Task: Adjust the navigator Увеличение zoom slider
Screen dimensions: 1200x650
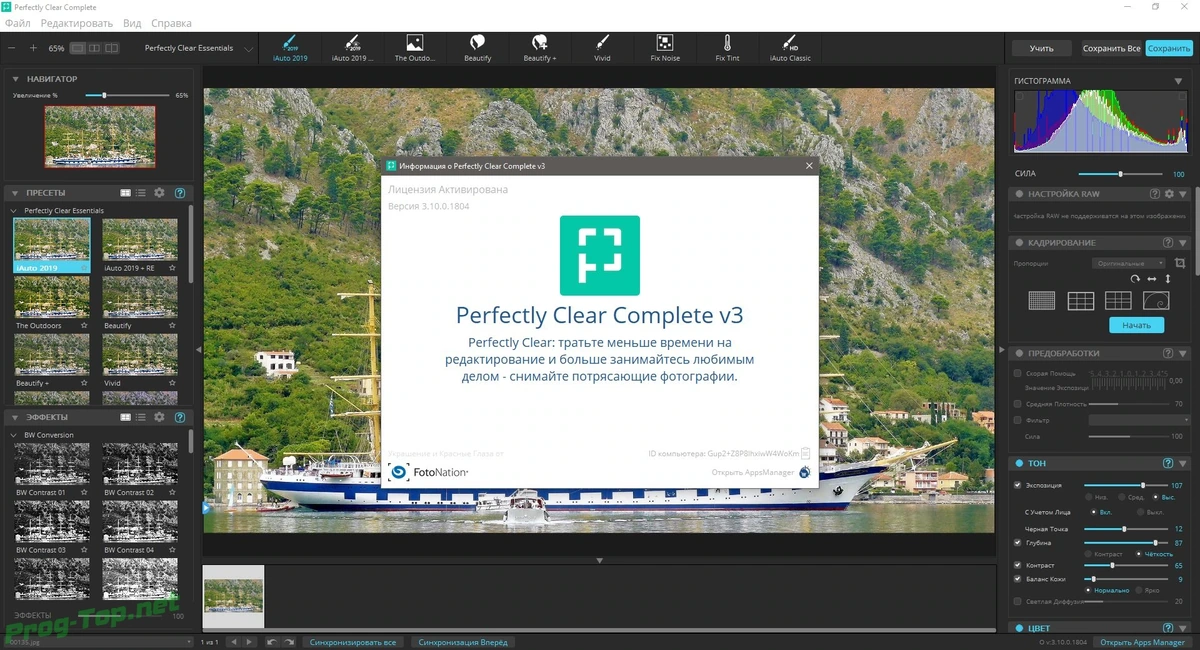Action: coord(126,95)
